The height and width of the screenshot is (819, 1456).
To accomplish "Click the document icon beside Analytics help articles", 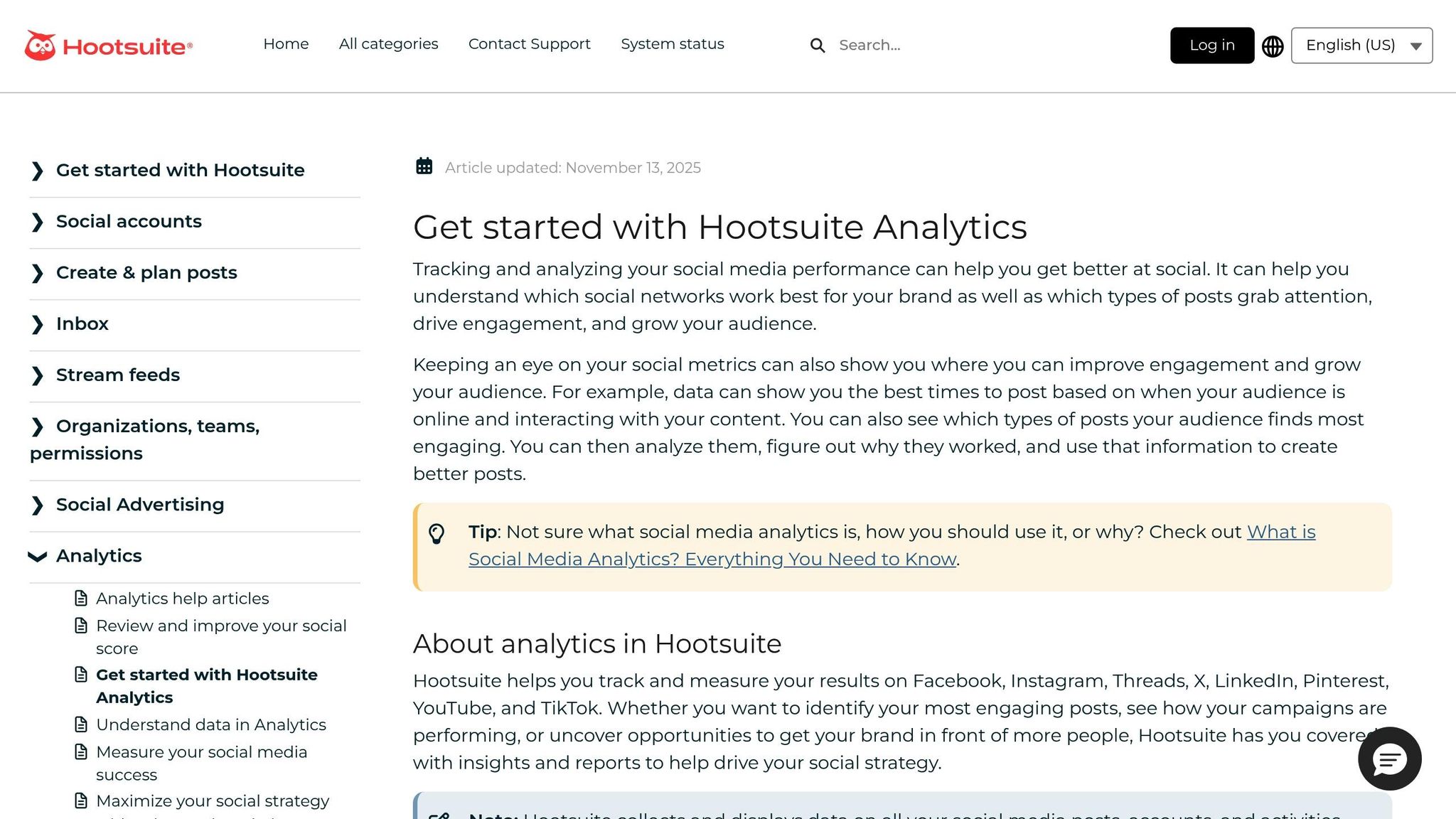I will click(x=80, y=598).
